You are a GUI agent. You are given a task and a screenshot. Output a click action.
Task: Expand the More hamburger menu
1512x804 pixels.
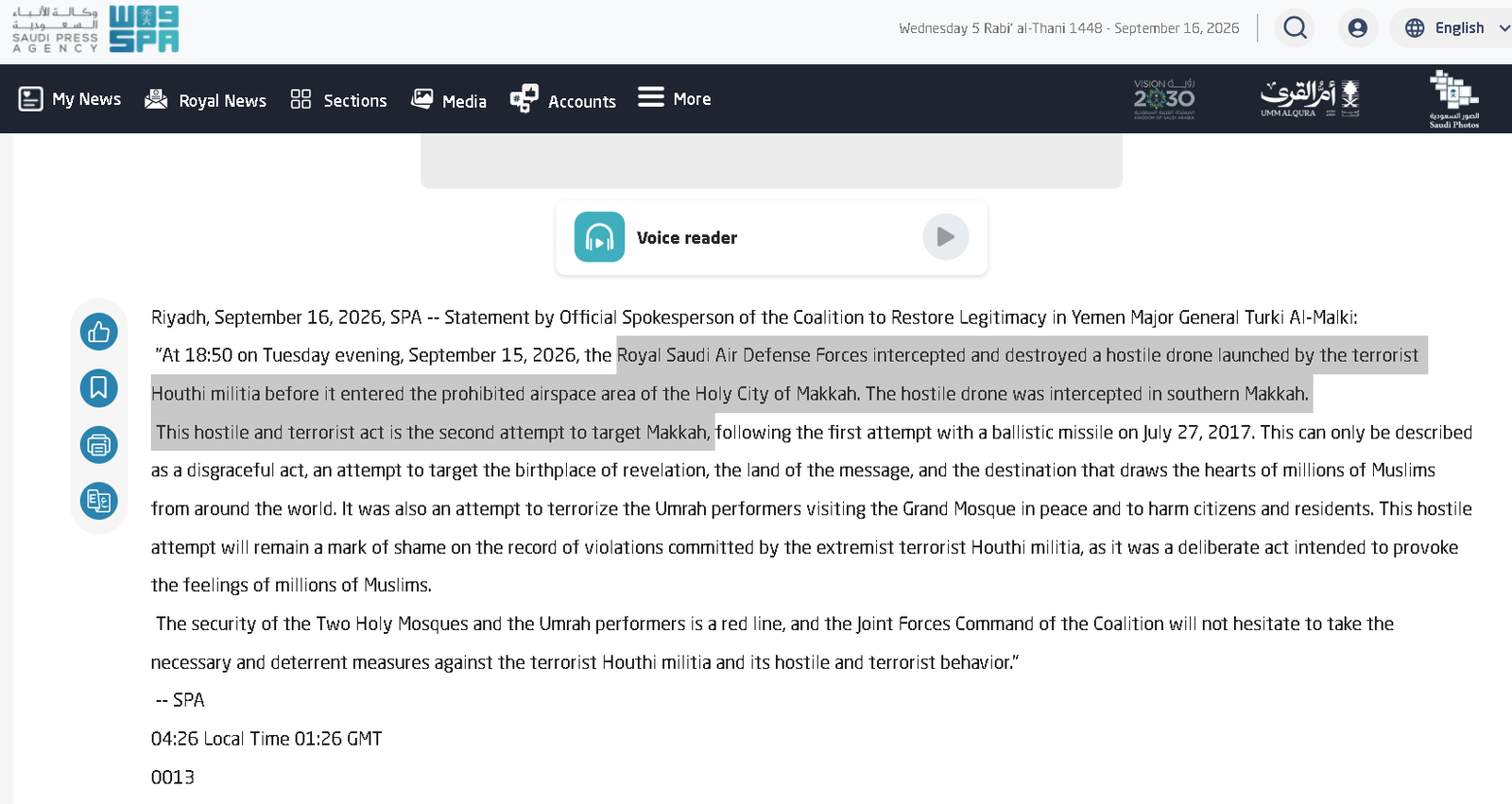point(674,98)
